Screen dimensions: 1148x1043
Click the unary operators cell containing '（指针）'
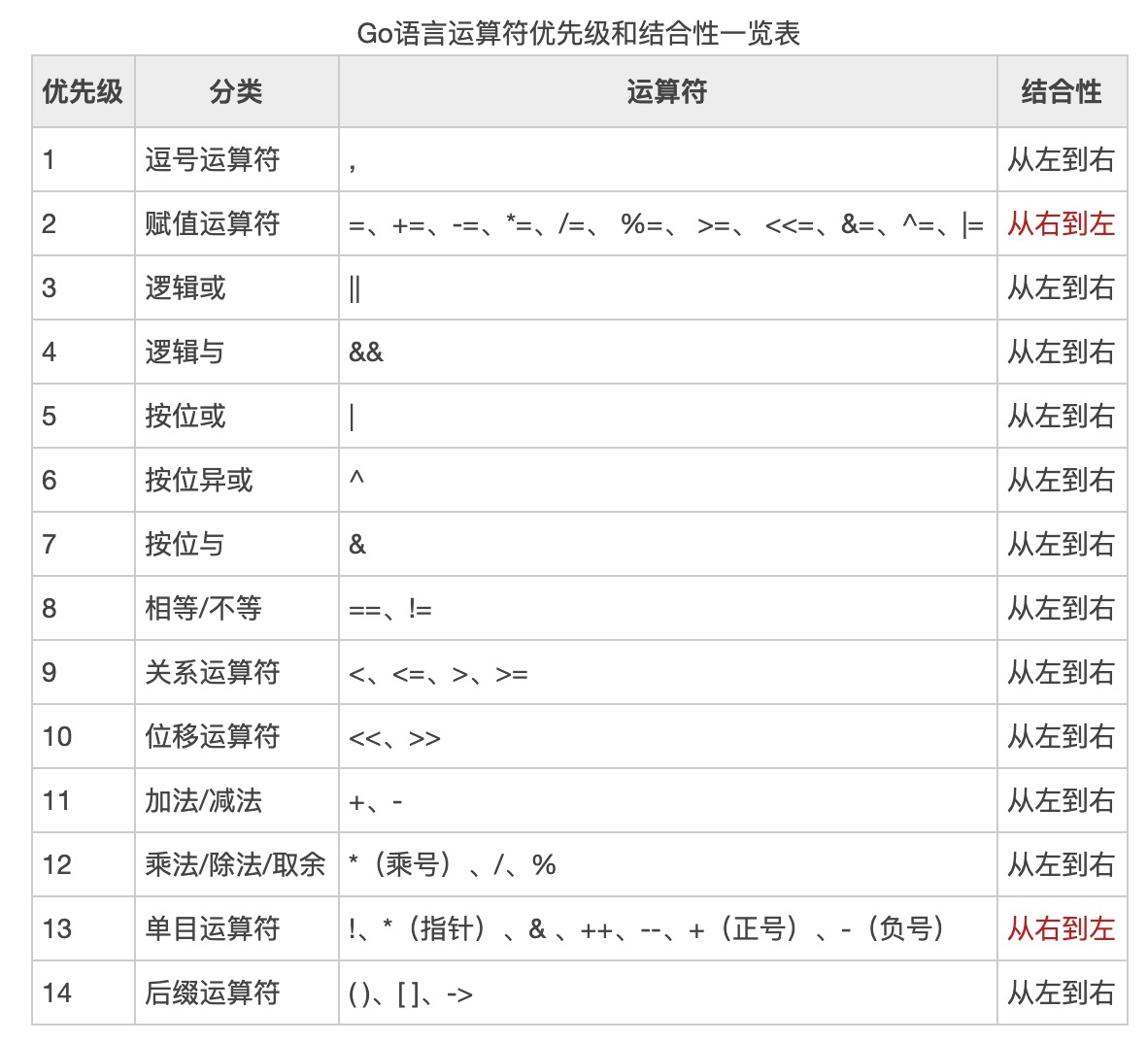[667, 928]
